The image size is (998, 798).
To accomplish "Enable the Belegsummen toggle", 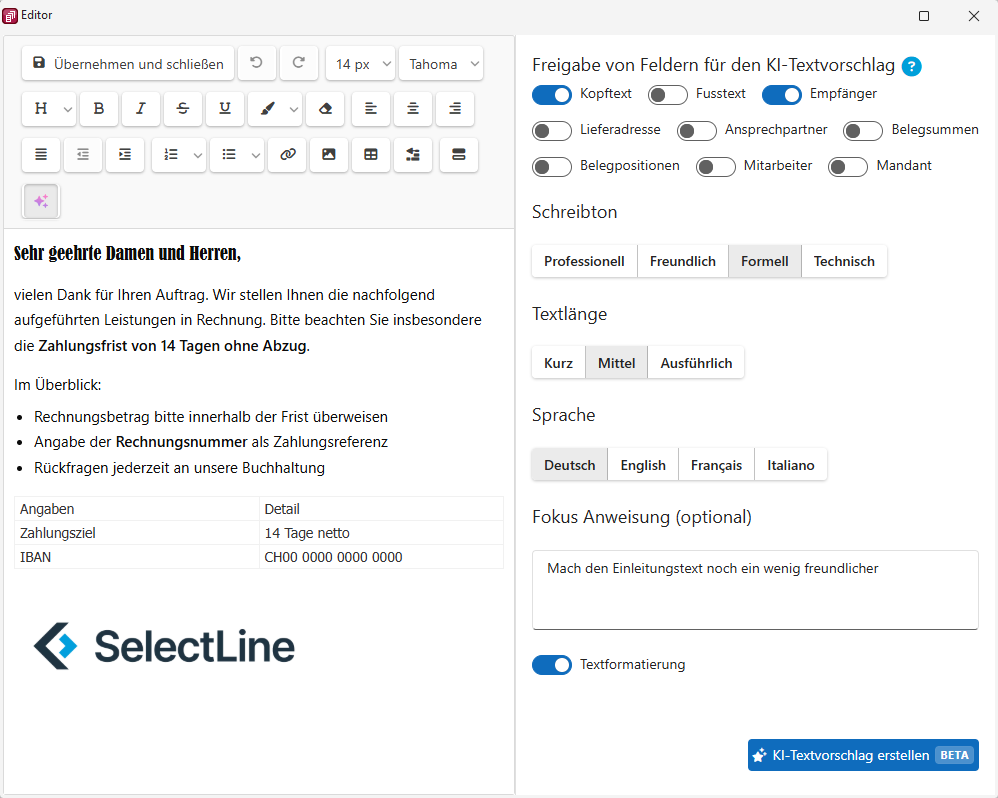I will [863, 131].
